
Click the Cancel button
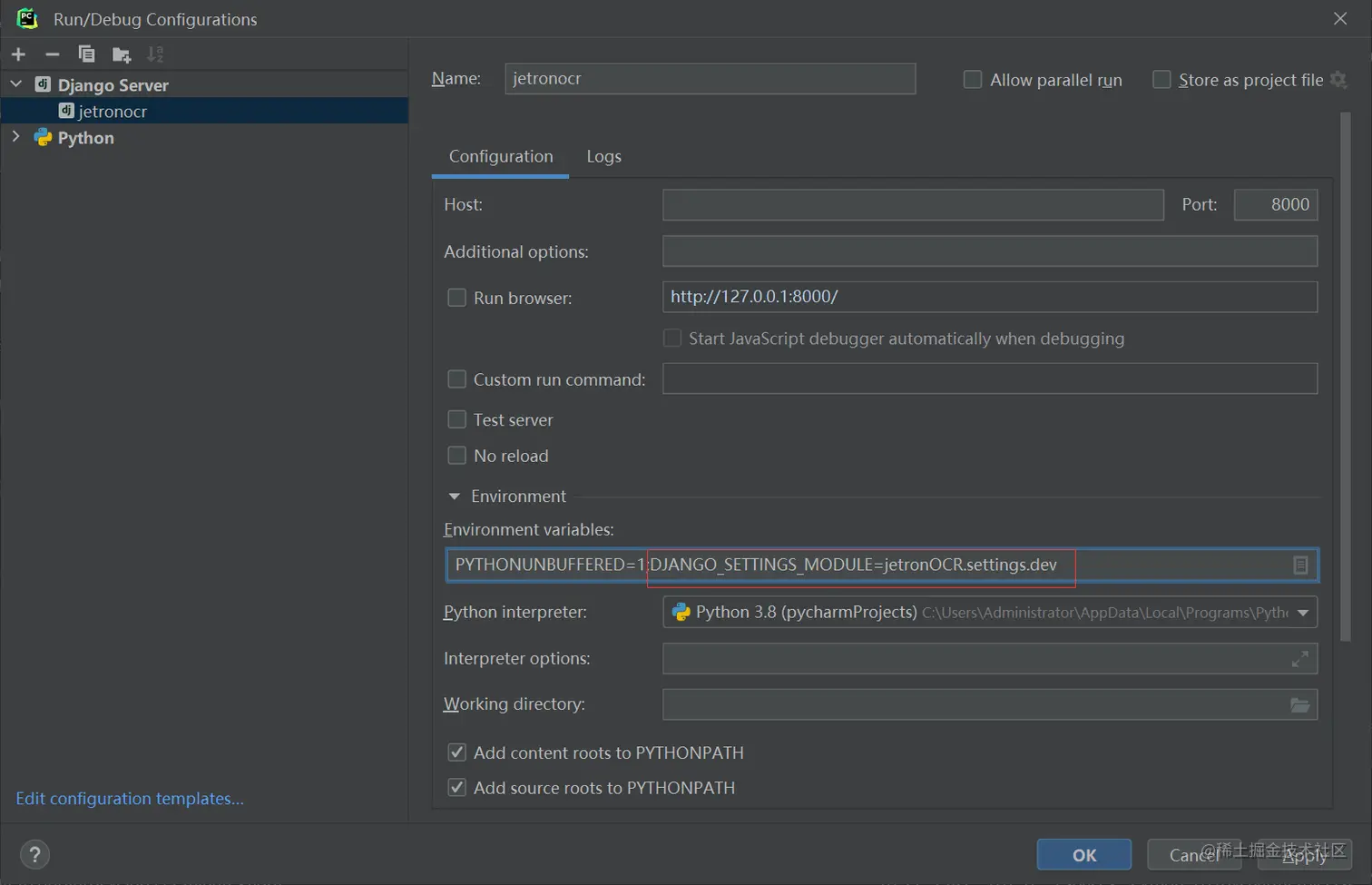pos(1194,855)
